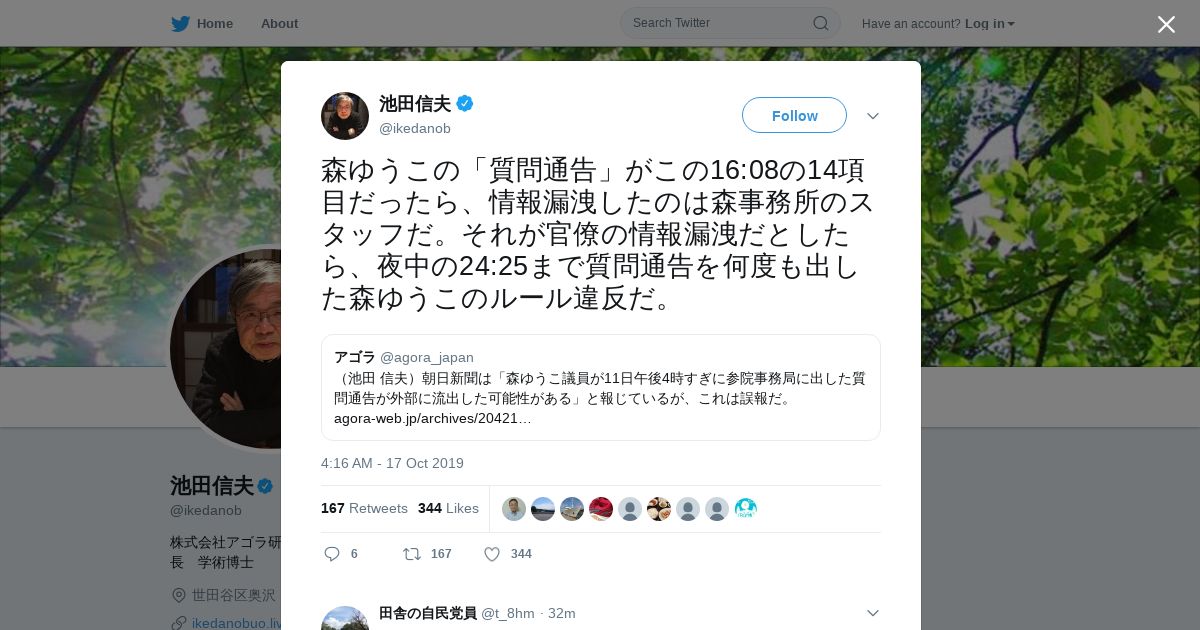Viewport: 1200px width, 630px height.
Task: Open the About menu item
Action: click(x=279, y=23)
